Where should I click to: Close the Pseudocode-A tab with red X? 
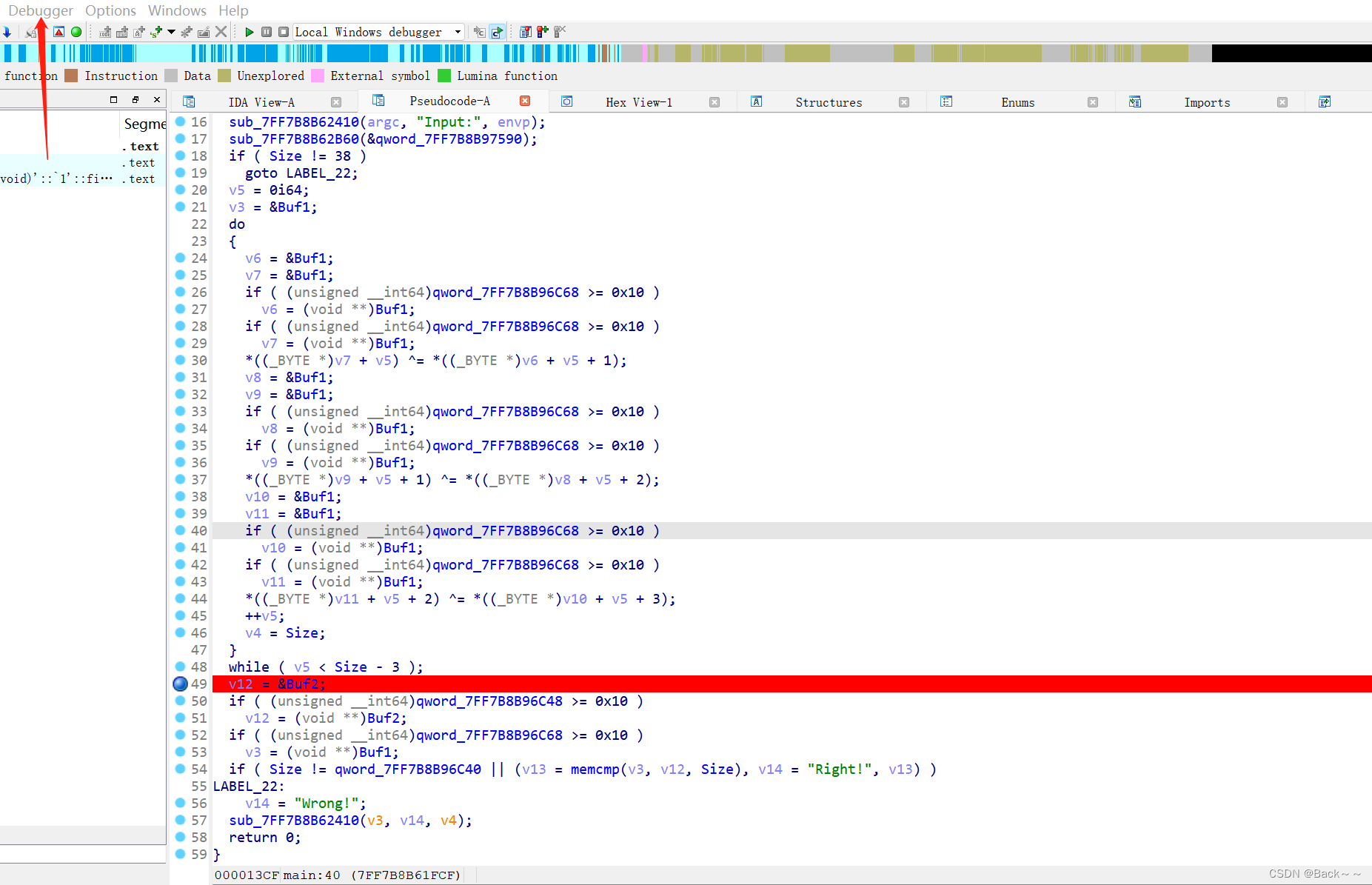(x=525, y=101)
